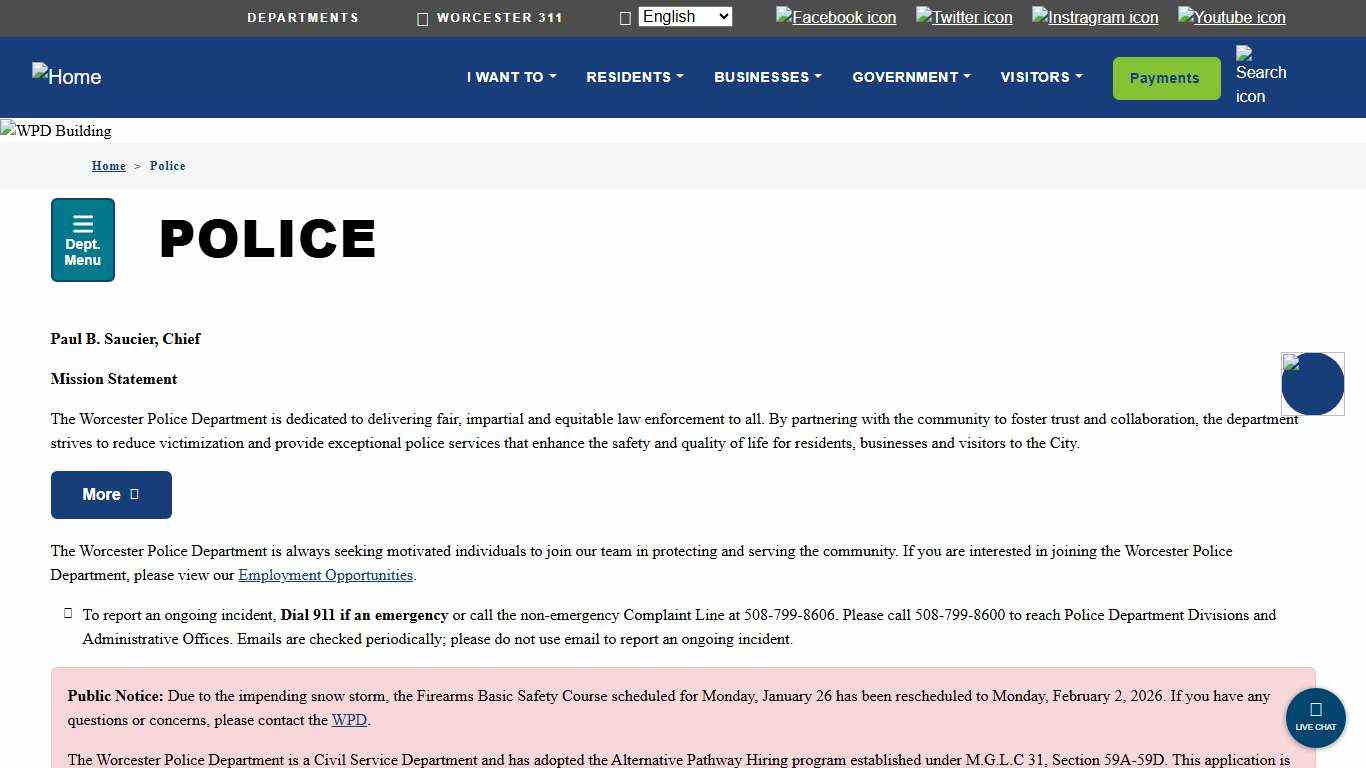Screen dimensions: 1366x768
Task: Go to the Home logo
Action: (67, 77)
